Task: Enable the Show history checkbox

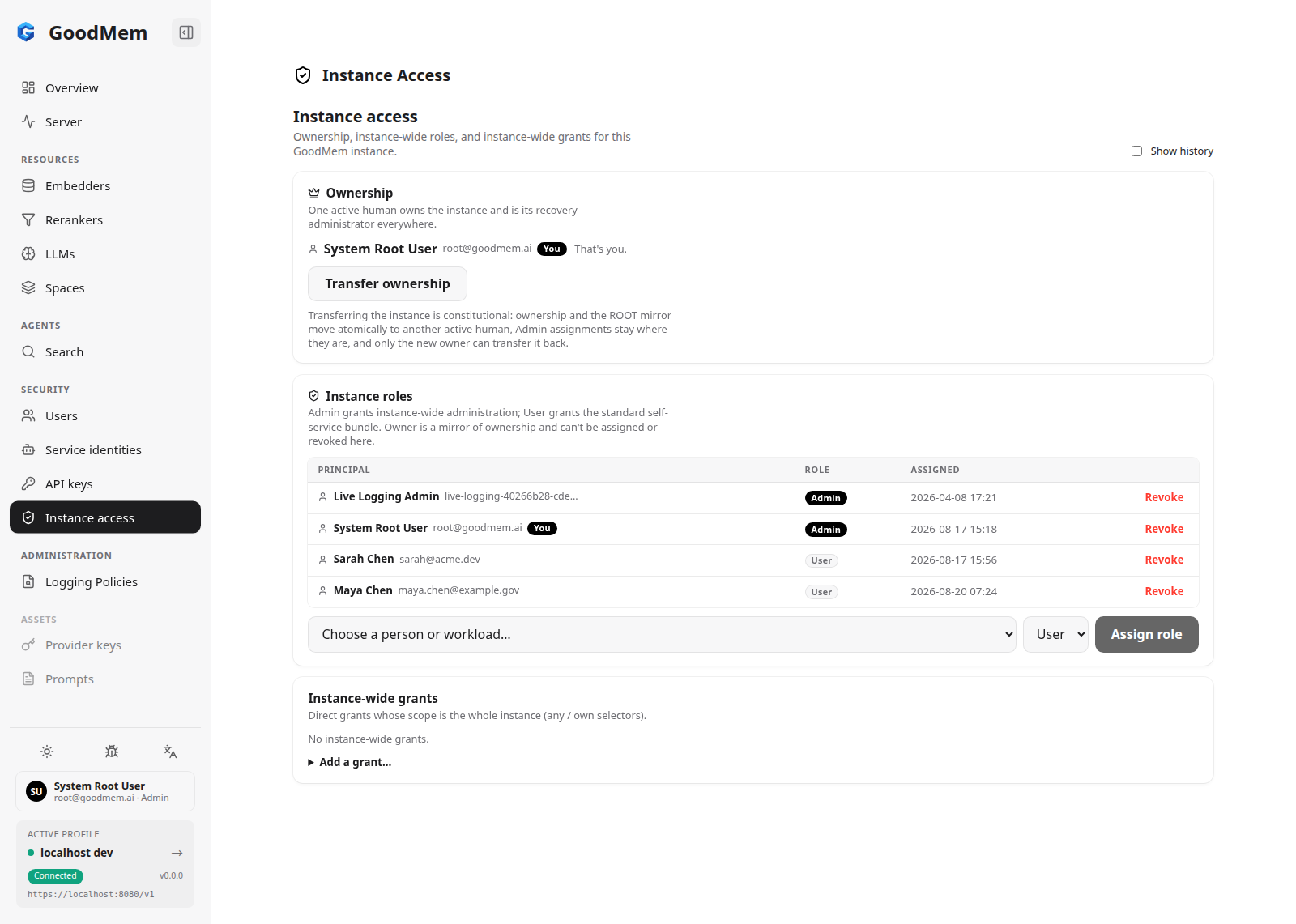Action: tap(1137, 151)
